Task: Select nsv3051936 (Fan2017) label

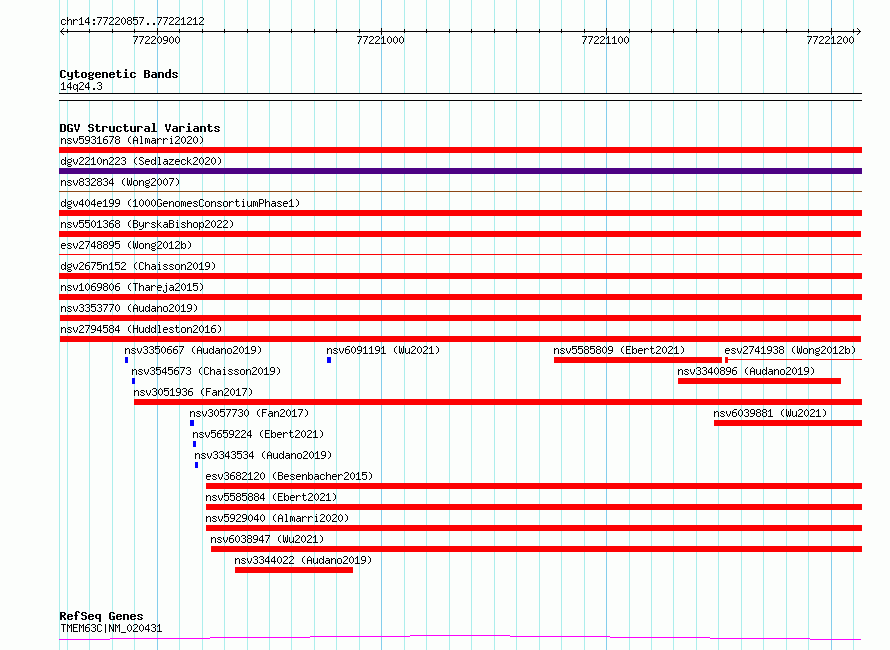Action: [193, 392]
